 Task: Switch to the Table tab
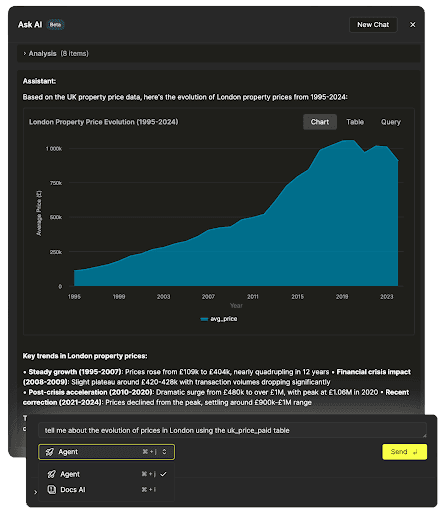(x=355, y=122)
